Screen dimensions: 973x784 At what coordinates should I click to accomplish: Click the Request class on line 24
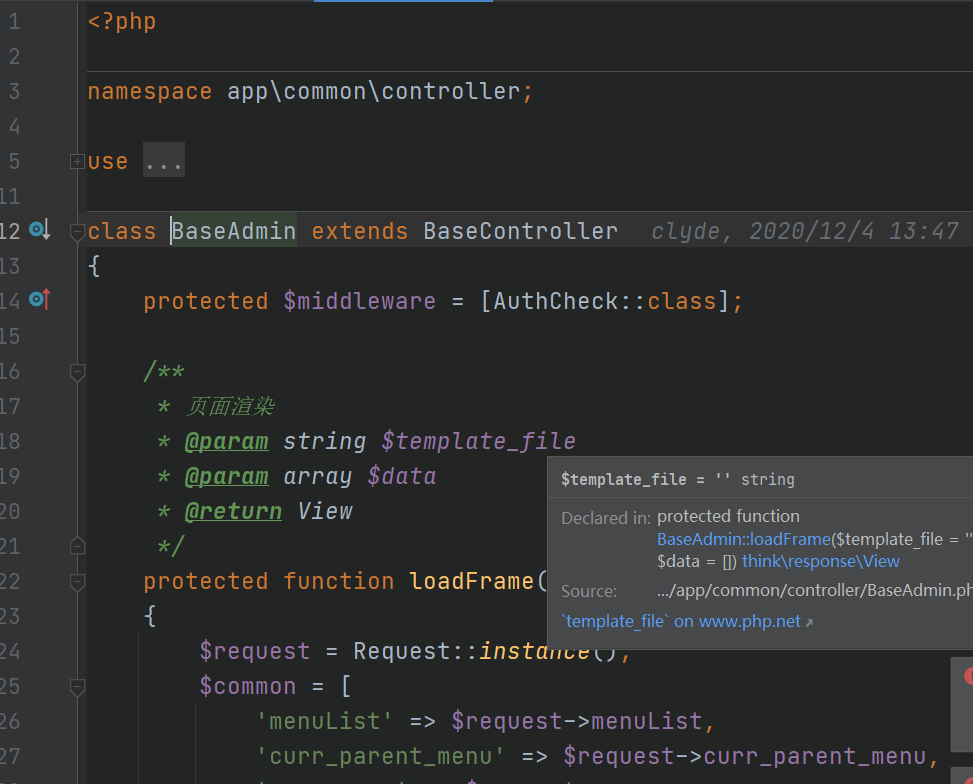click(402, 651)
